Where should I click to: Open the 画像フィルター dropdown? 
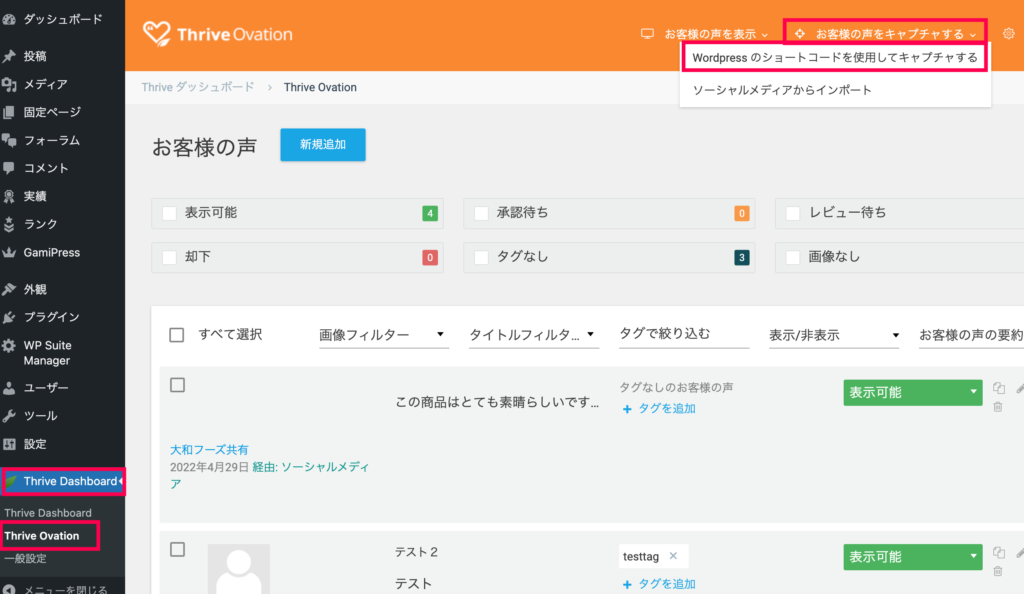tap(383, 335)
